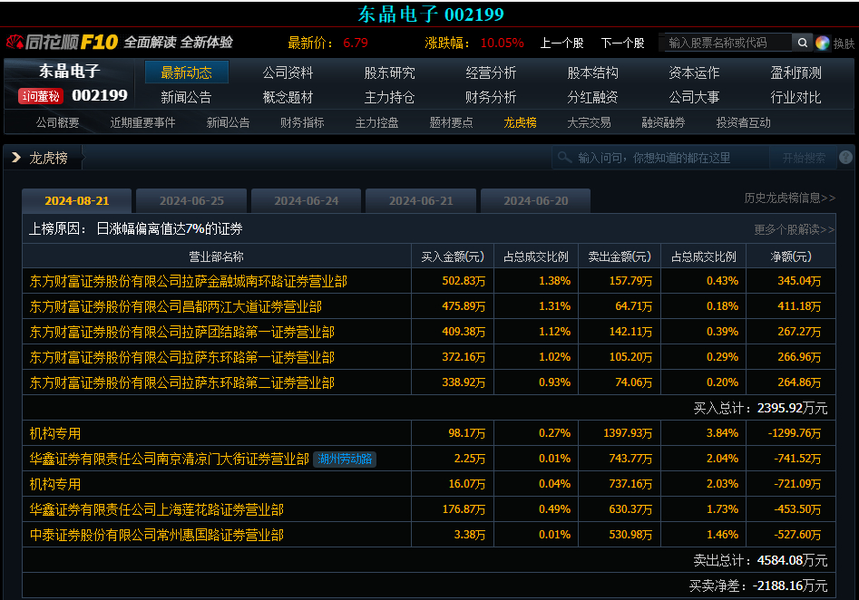Screen dimensions: 859x600
Task: Click 机构专用 with 98.17万 buy amount
Action: pos(55,433)
